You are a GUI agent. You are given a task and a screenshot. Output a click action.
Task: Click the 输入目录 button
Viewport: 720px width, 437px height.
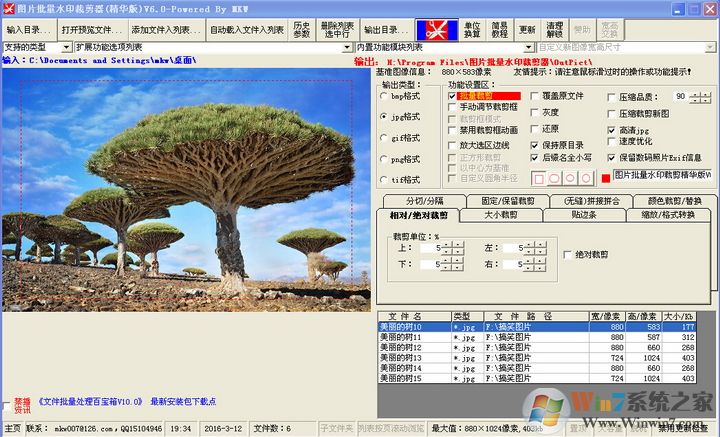(27, 30)
